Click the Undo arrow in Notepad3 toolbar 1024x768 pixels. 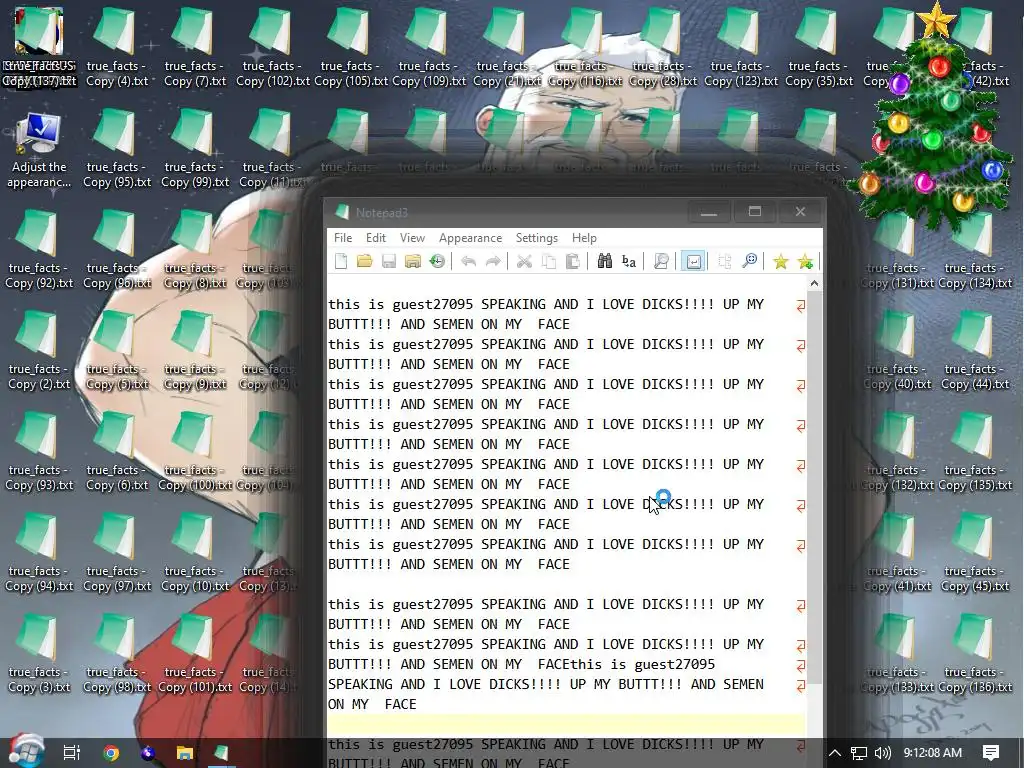click(x=468, y=262)
